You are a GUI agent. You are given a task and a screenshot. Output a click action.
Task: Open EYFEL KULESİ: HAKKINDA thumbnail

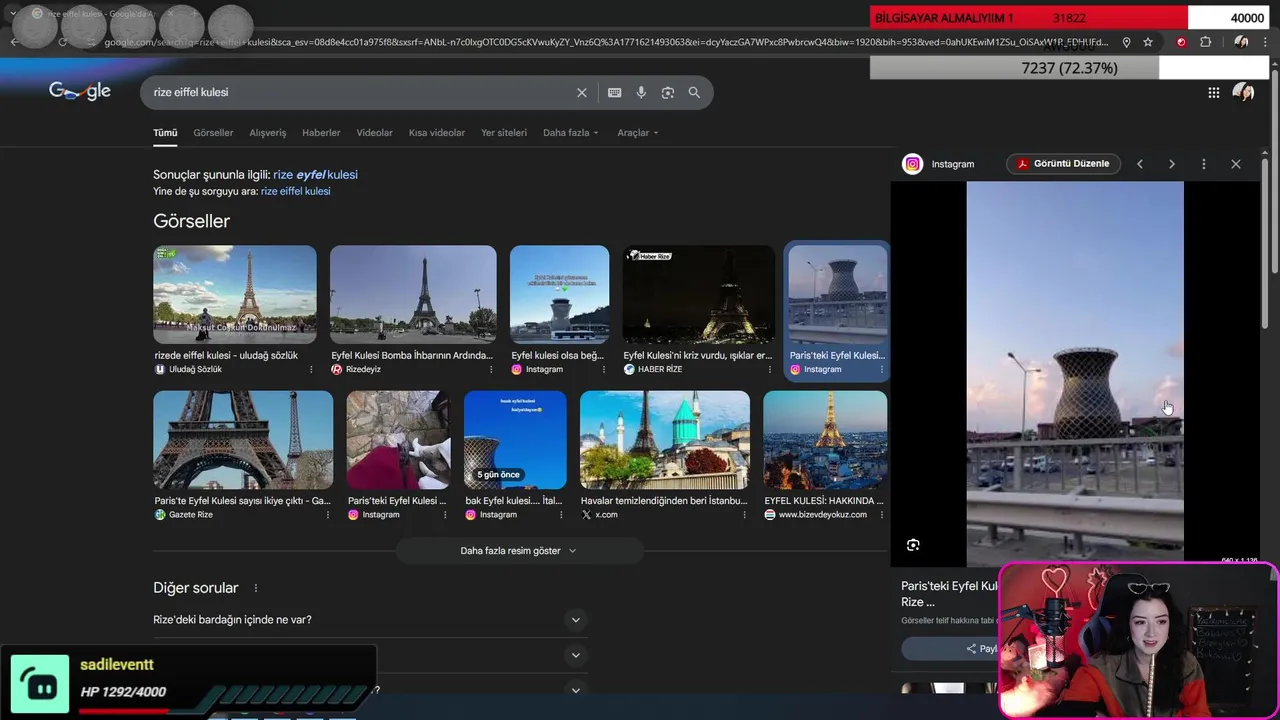pos(825,440)
